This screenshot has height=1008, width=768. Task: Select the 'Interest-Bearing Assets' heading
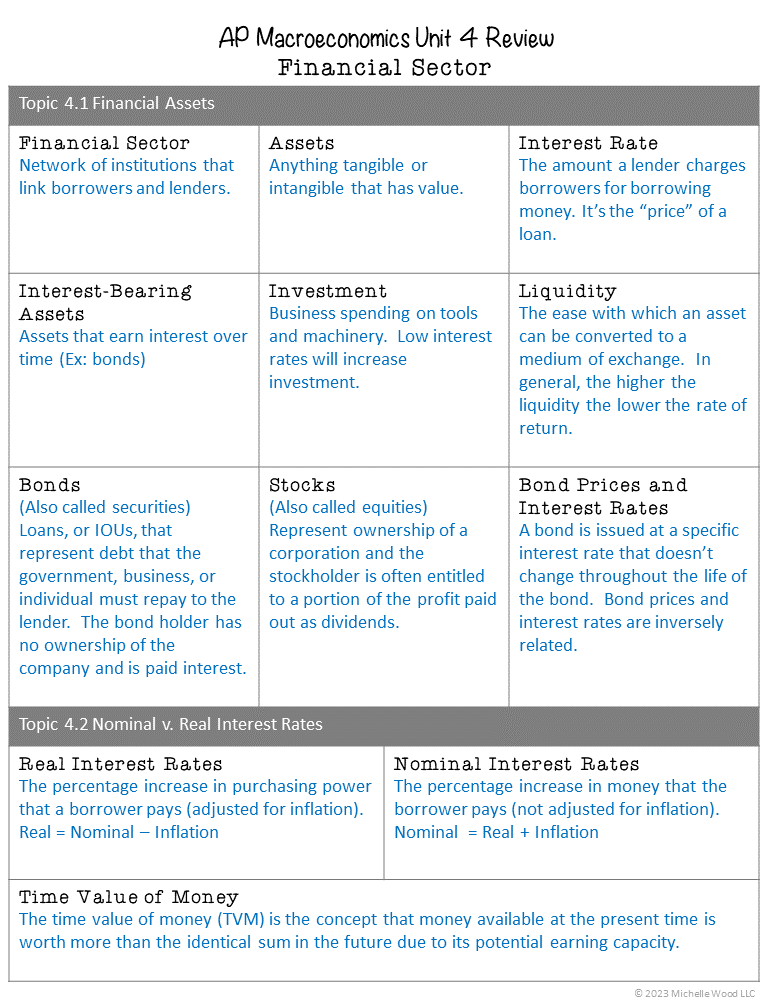pyautogui.click(x=105, y=302)
